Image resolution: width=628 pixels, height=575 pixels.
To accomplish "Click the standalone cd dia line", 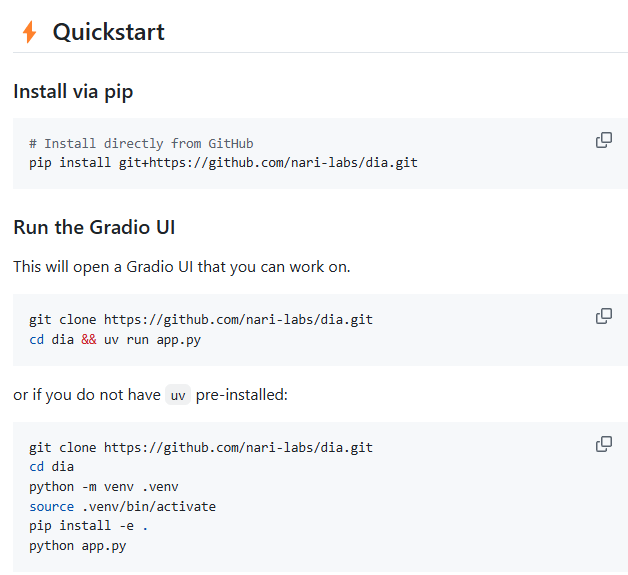I will click(51, 467).
